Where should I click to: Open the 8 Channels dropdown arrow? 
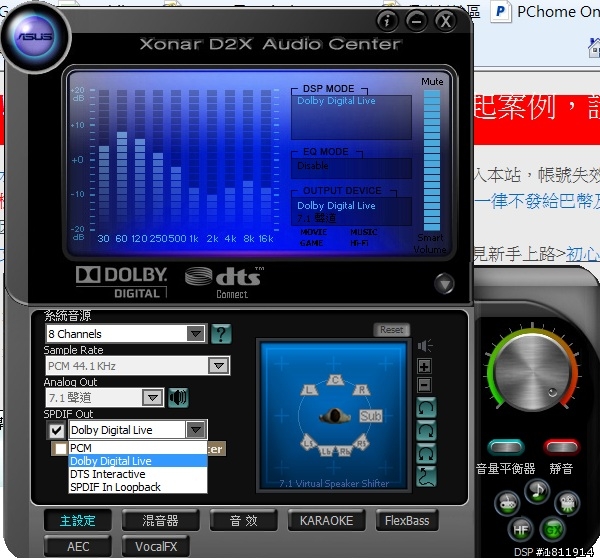(196, 334)
